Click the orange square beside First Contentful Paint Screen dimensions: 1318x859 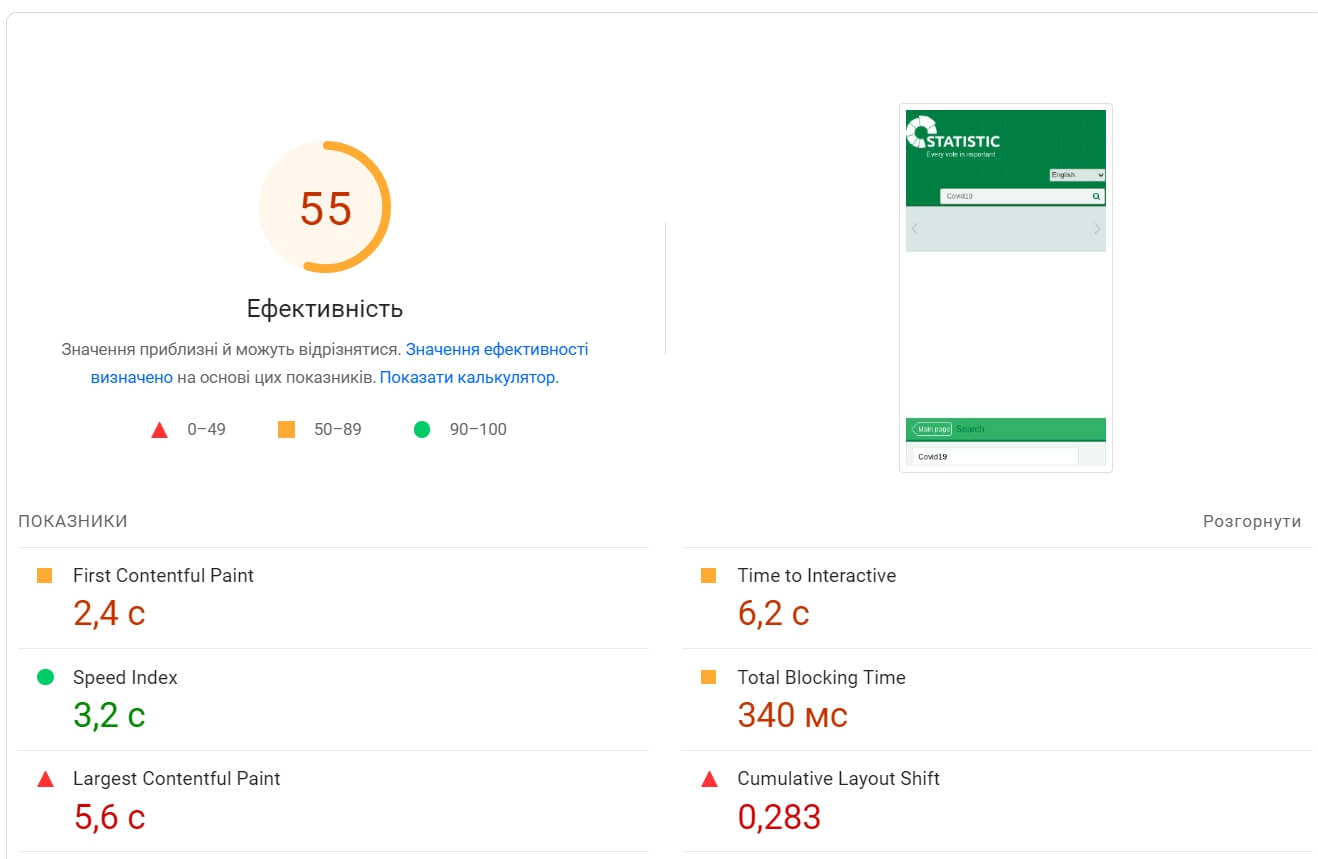(44, 576)
